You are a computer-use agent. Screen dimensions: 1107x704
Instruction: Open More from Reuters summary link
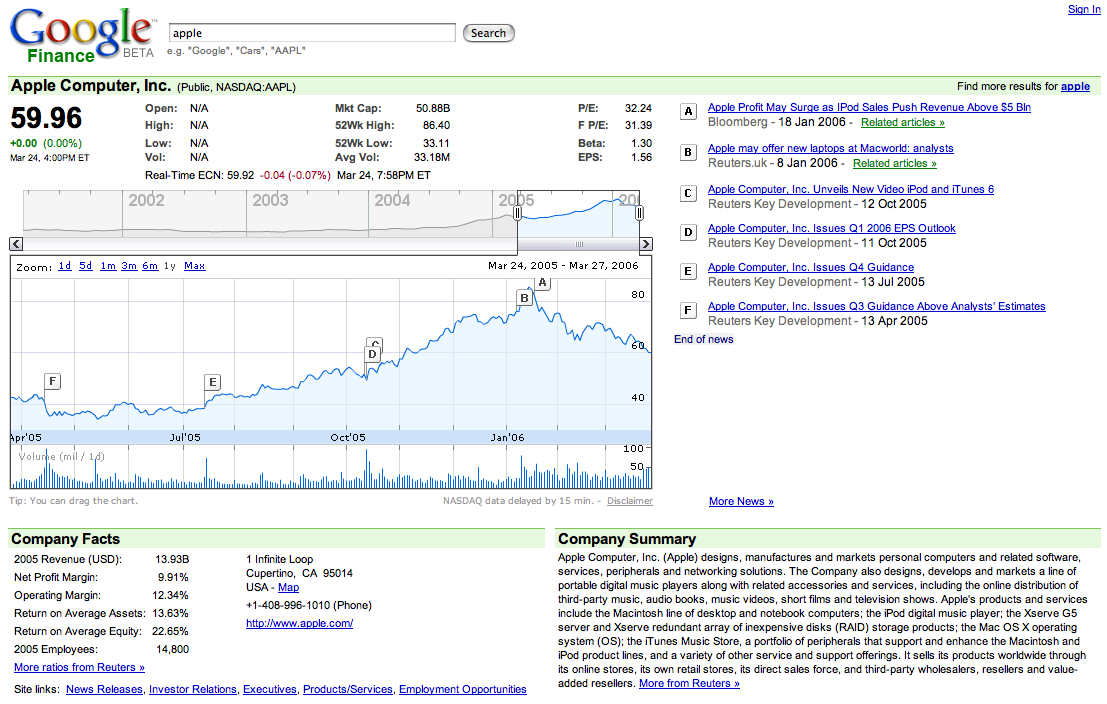(689, 684)
